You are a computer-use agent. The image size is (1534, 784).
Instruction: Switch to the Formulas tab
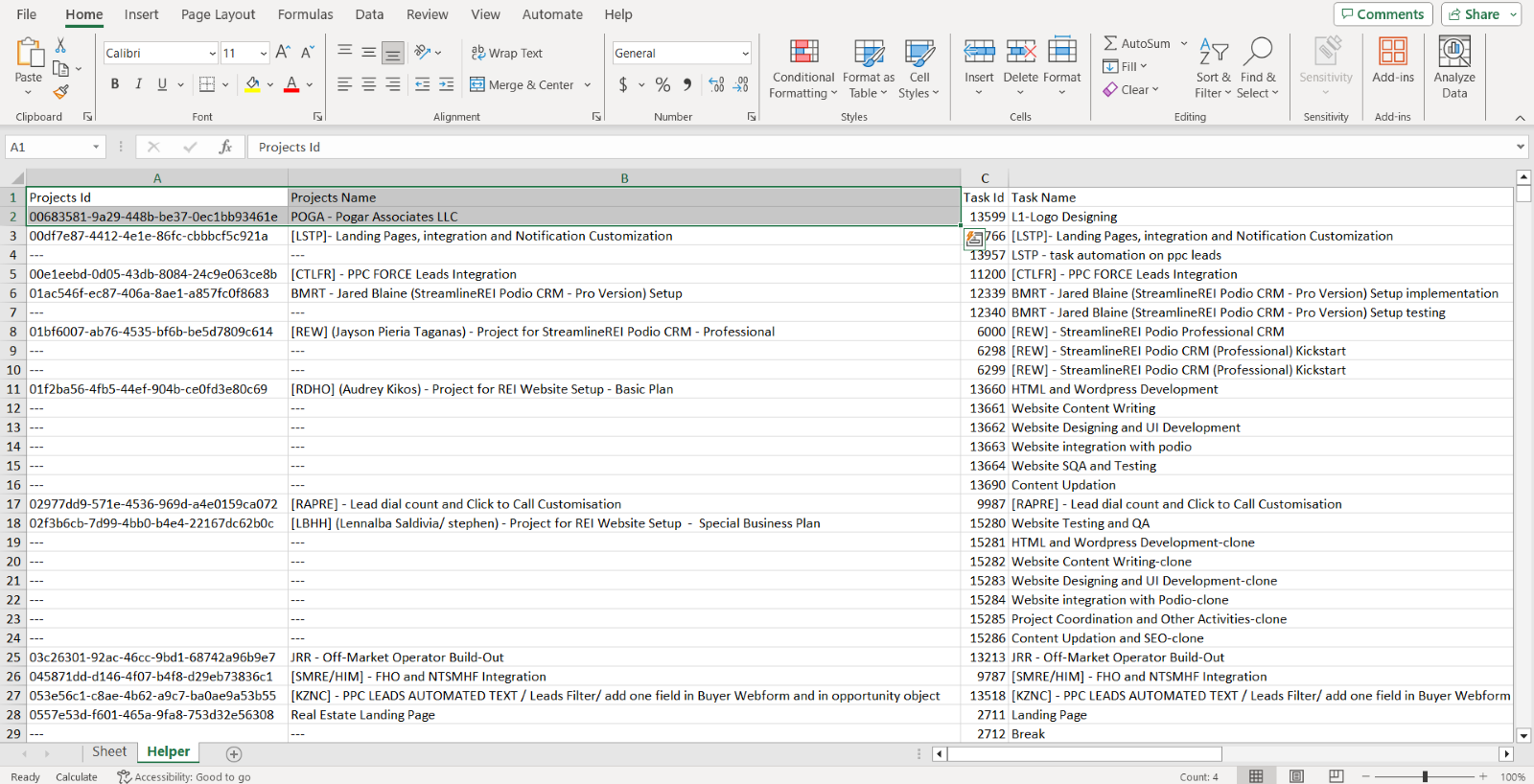point(305,14)
